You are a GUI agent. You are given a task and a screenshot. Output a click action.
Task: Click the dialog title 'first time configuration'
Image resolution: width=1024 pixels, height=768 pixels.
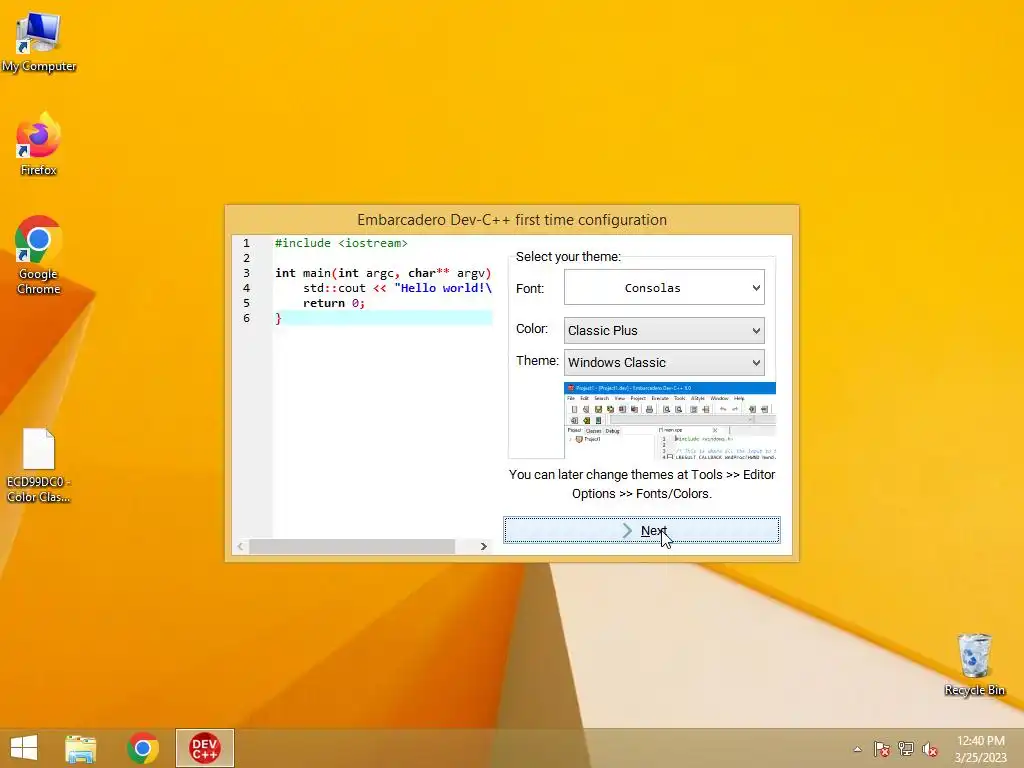512,220
